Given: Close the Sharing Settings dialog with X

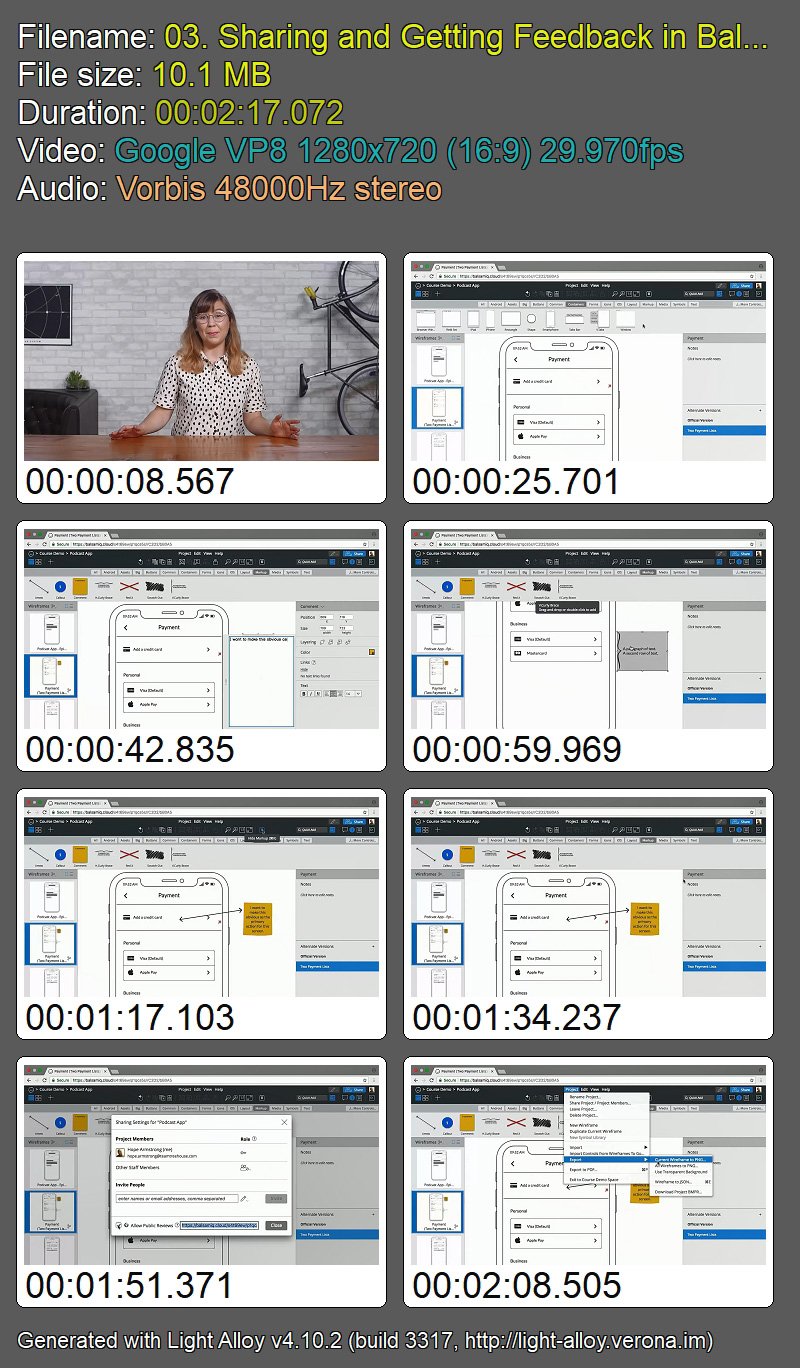Looking at the screenshot, I should [x=284, y=1122].
